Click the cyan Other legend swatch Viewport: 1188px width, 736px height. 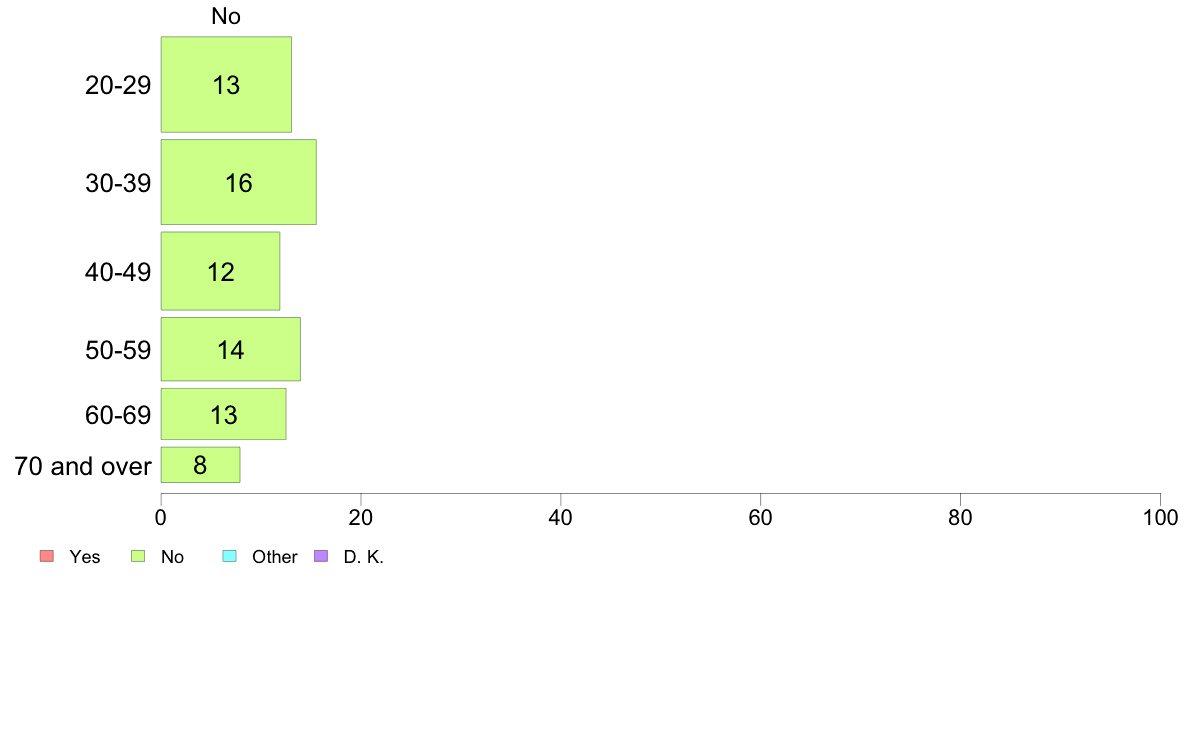230,556
